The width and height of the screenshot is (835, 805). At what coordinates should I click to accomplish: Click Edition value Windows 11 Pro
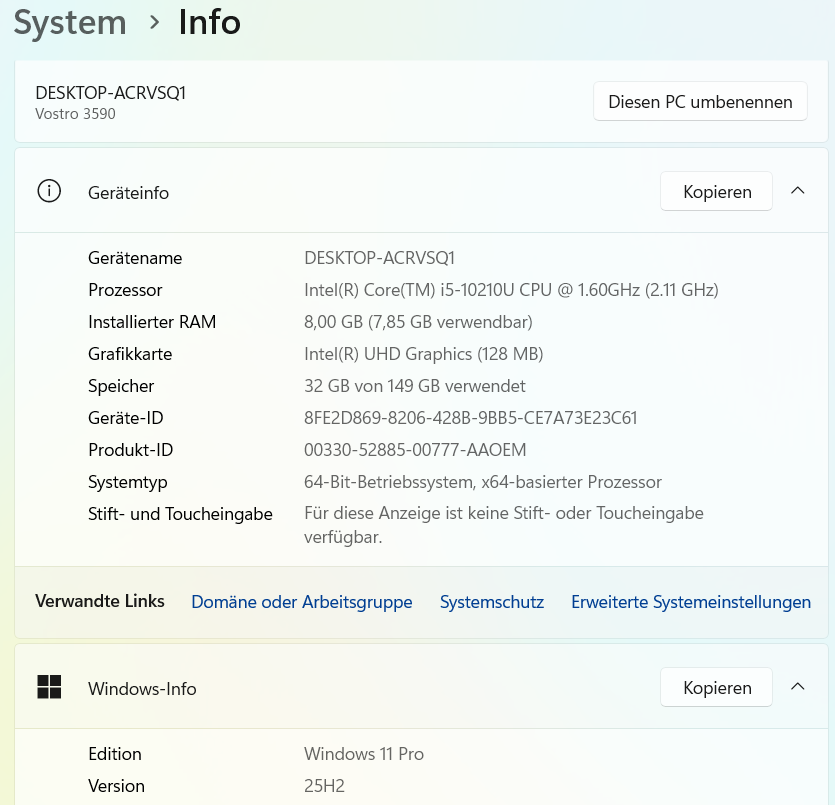364,753
